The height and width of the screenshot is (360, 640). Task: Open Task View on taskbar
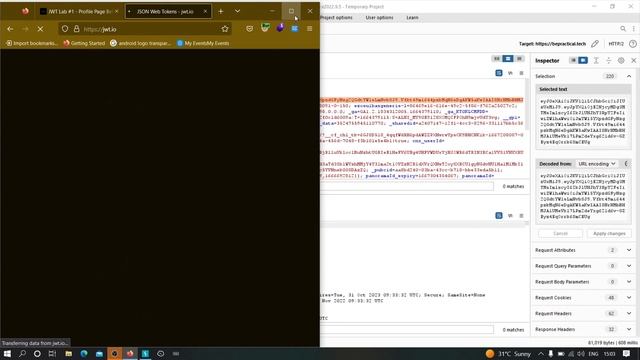(x=52, y=353)
